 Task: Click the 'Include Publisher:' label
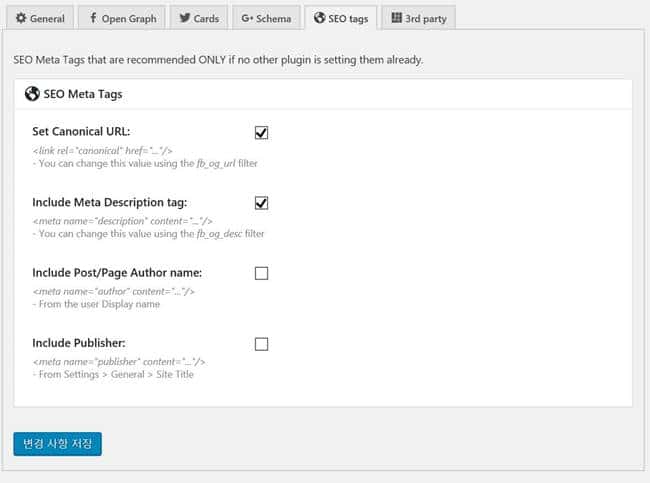pos(79,343)
